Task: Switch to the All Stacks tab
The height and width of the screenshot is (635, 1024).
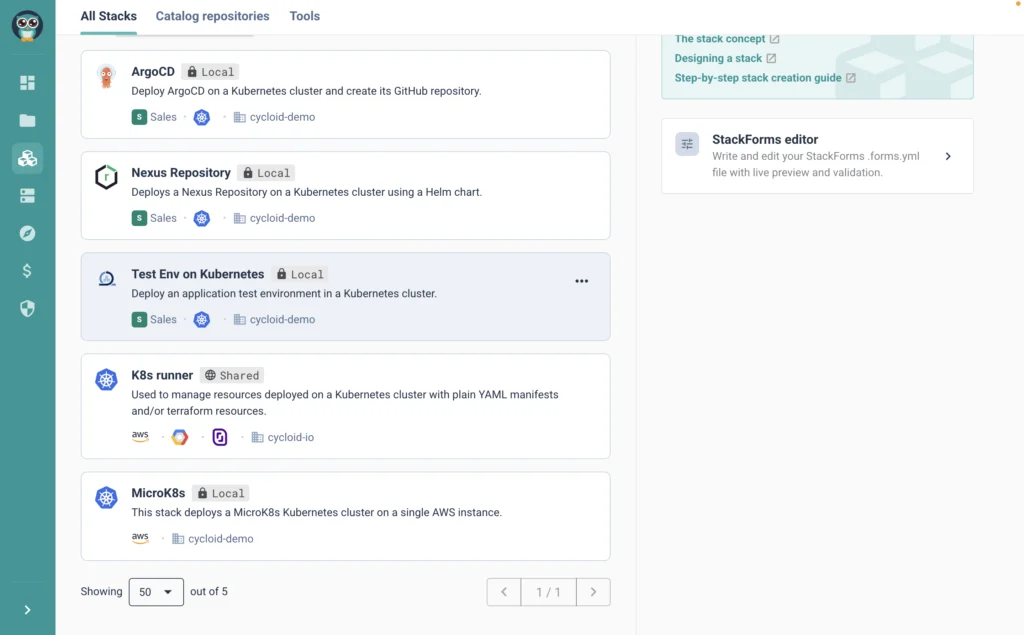Action: pos(108,16)
